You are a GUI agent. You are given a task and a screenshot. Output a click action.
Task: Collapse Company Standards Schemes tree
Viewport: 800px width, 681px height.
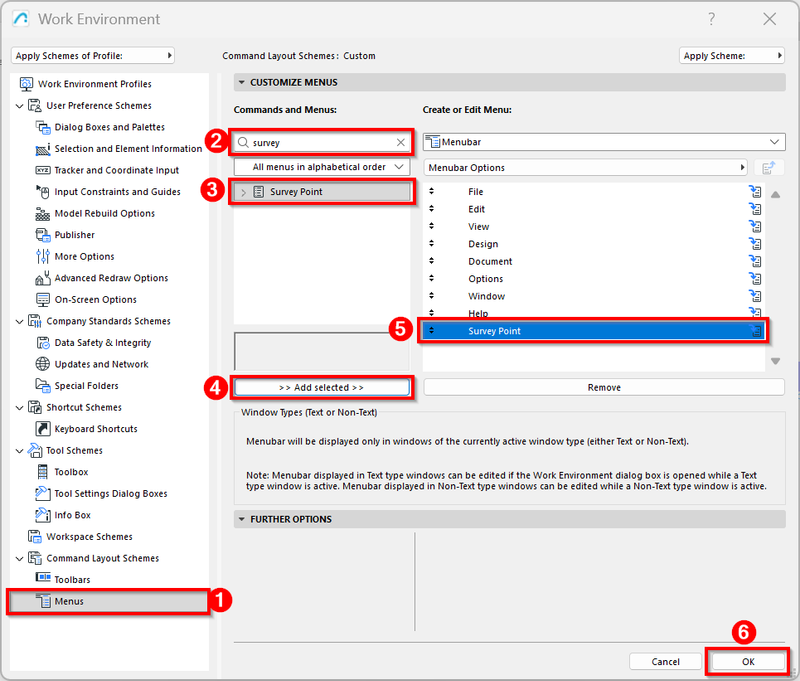(x=19, y=321)
